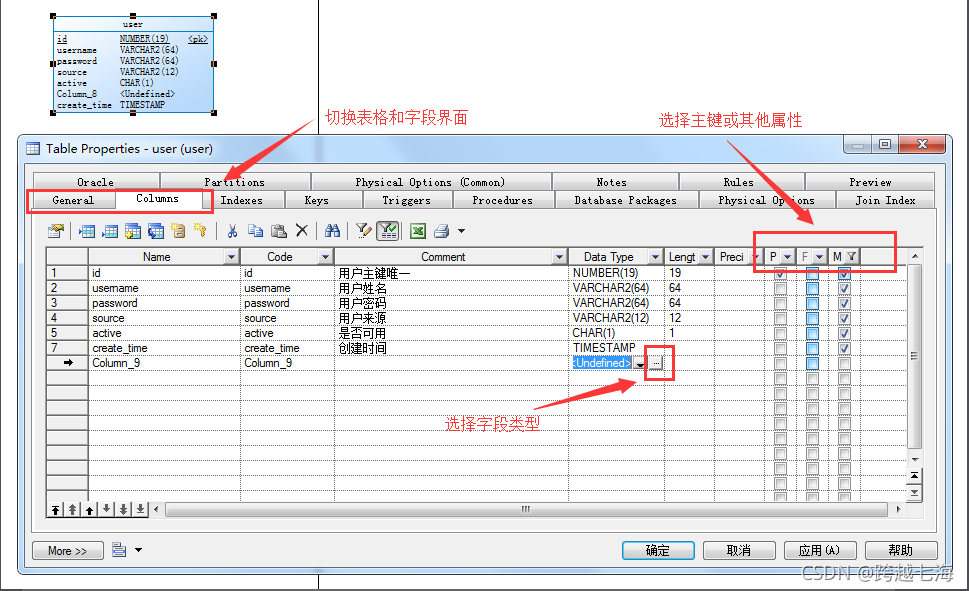969x591 pixels.
Task: Open the Oracle tab
Action: 95,182
